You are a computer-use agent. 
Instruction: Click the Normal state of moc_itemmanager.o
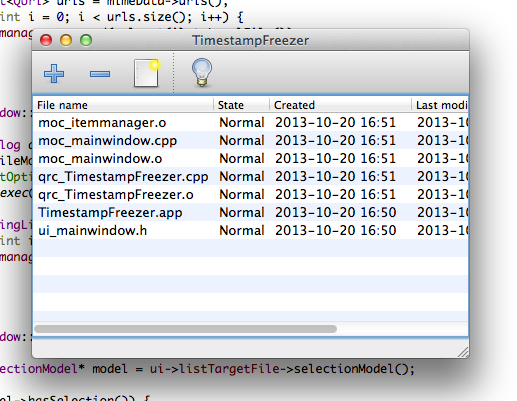click(x=242, y=123)
